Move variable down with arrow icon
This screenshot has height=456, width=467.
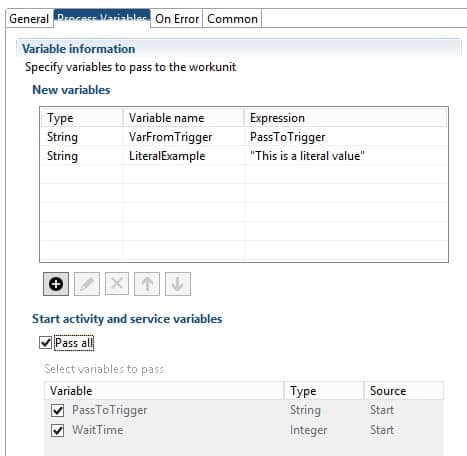(x=178, y=284)
